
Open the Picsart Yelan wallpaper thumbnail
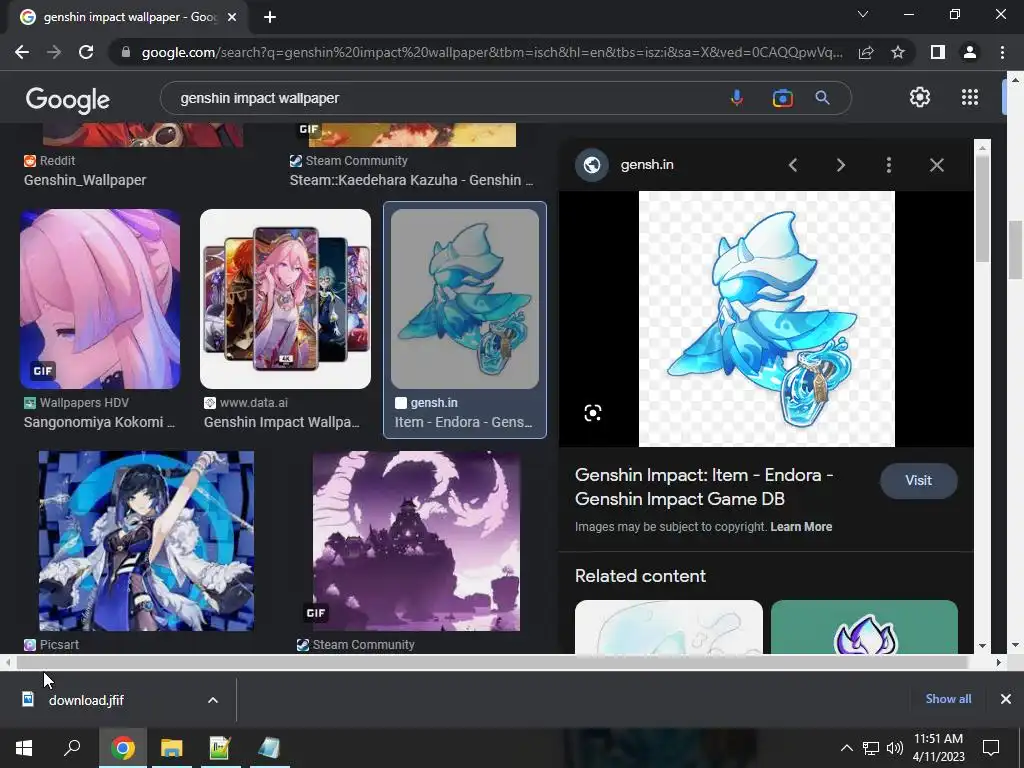[x=146, y=541]
